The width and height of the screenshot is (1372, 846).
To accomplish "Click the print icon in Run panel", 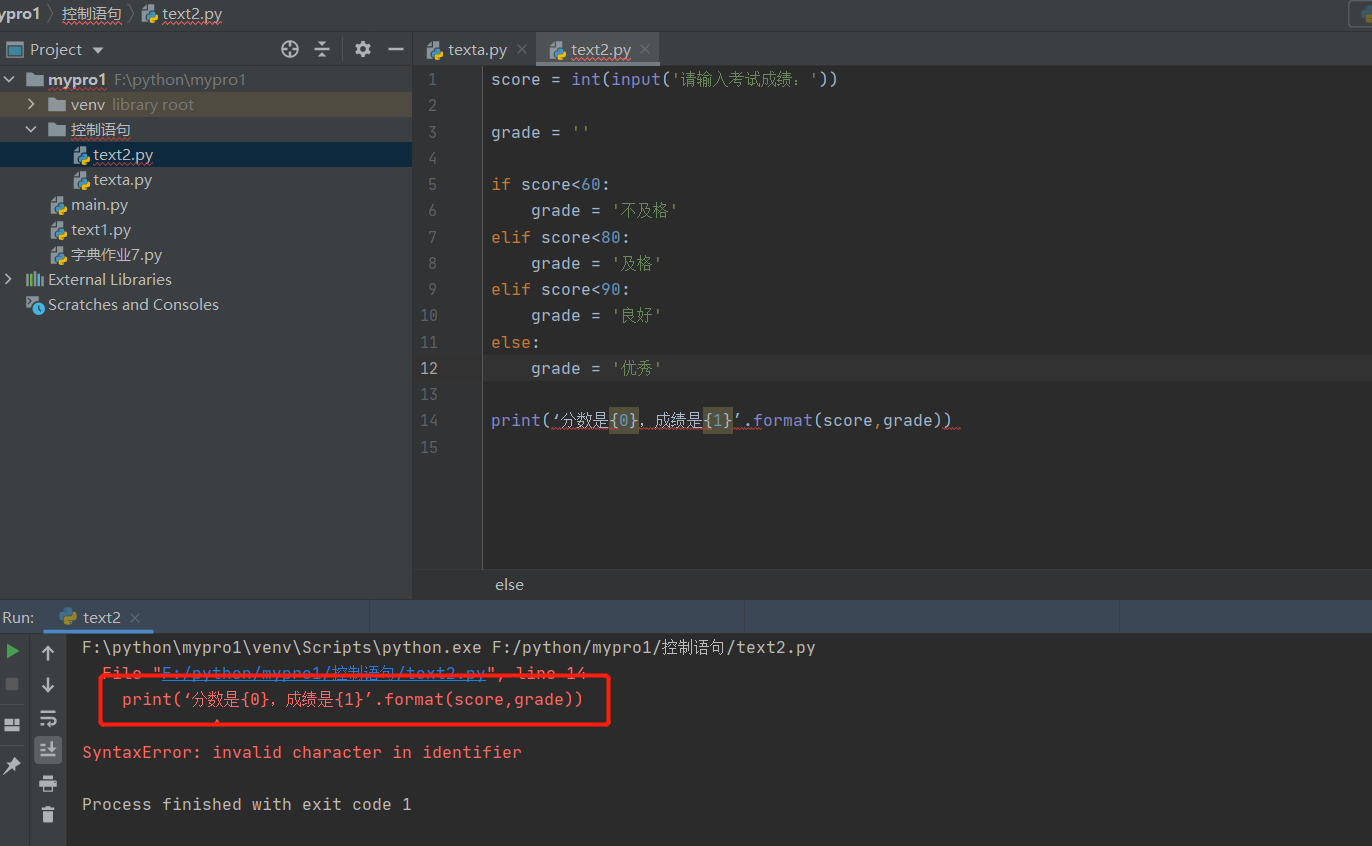I will tap(48, 782).
